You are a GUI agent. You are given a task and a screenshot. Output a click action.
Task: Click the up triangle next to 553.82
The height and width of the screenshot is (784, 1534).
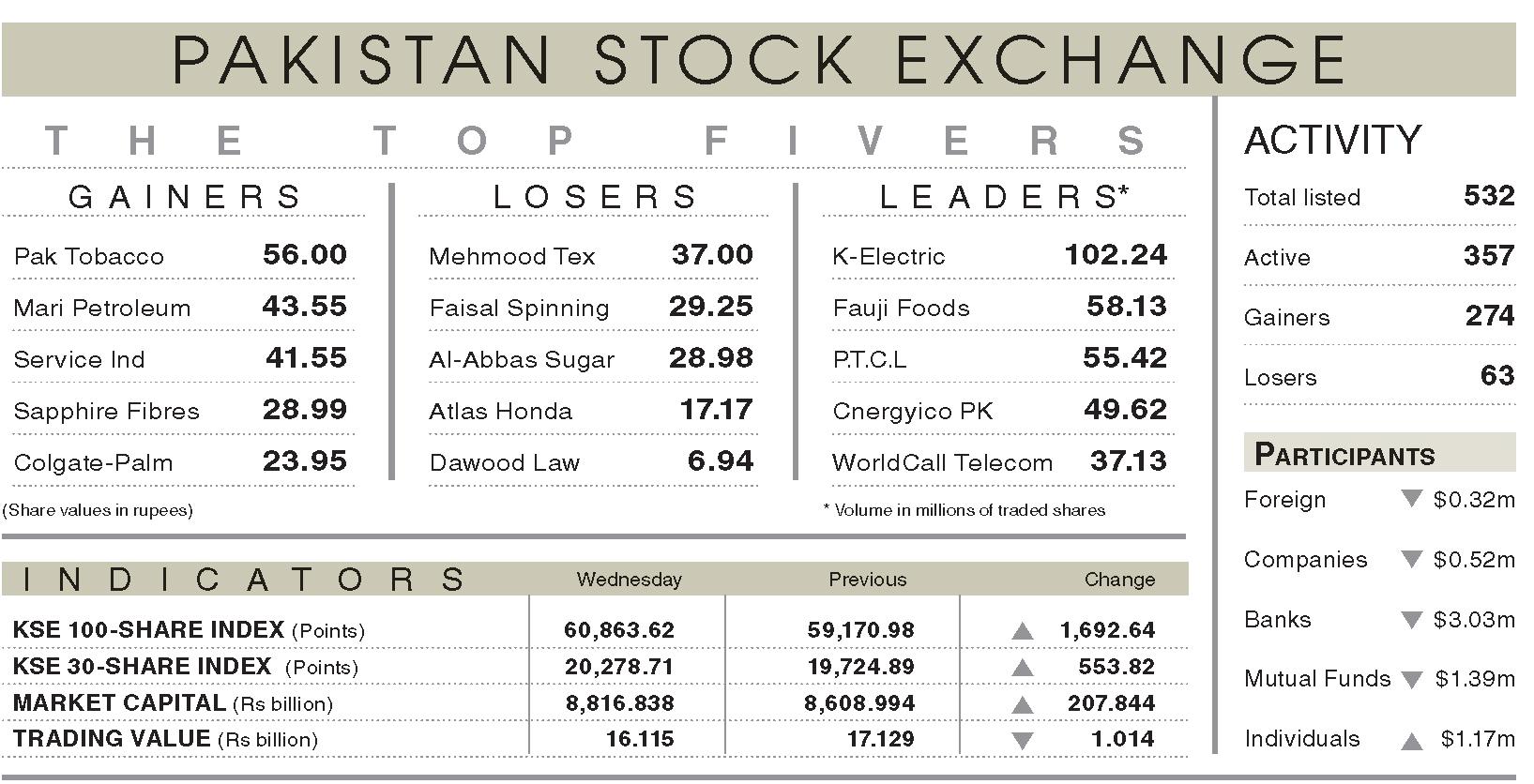1023,669
